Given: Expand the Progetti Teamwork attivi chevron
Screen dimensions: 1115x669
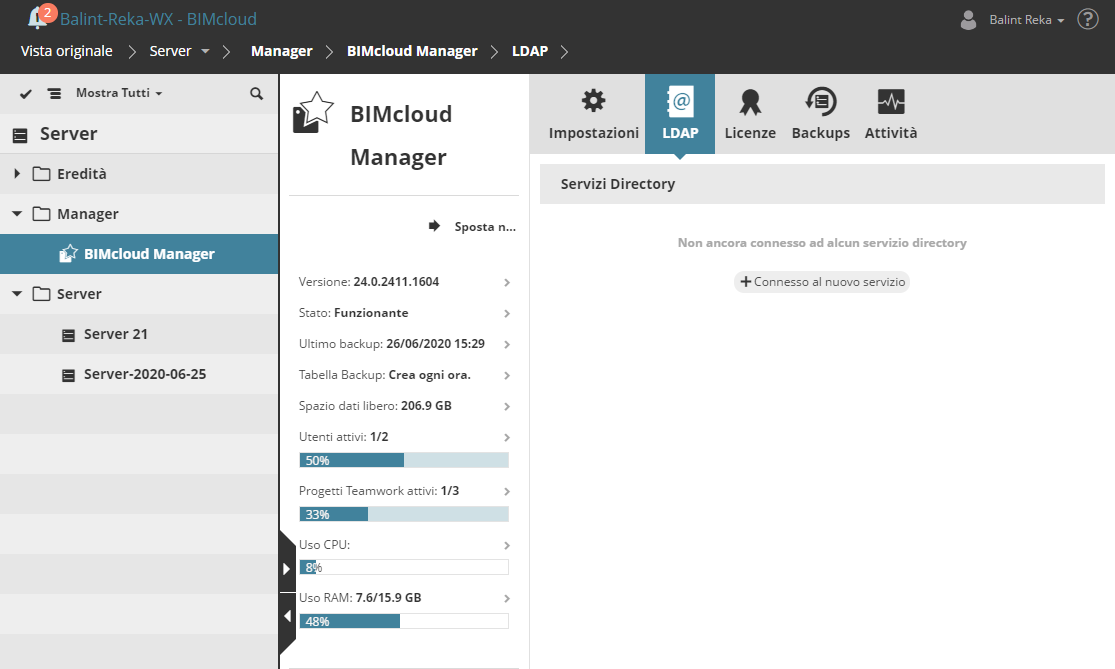Looking at the screenshot, I should pos(507,491).
